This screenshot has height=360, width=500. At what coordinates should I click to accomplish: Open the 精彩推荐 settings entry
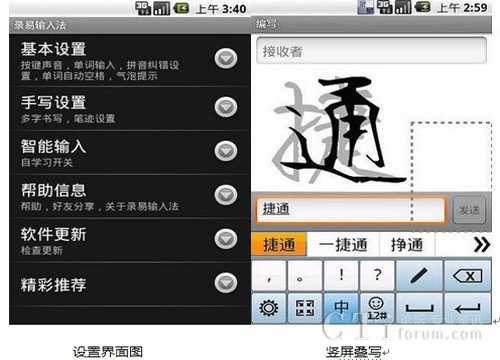coord(130,284)
